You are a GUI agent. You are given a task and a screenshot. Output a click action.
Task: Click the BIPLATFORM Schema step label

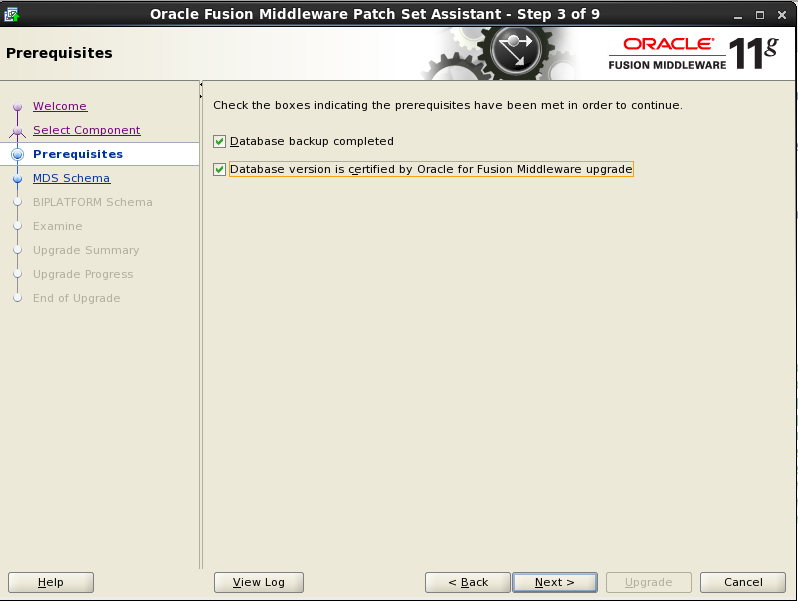click(93, 202)
